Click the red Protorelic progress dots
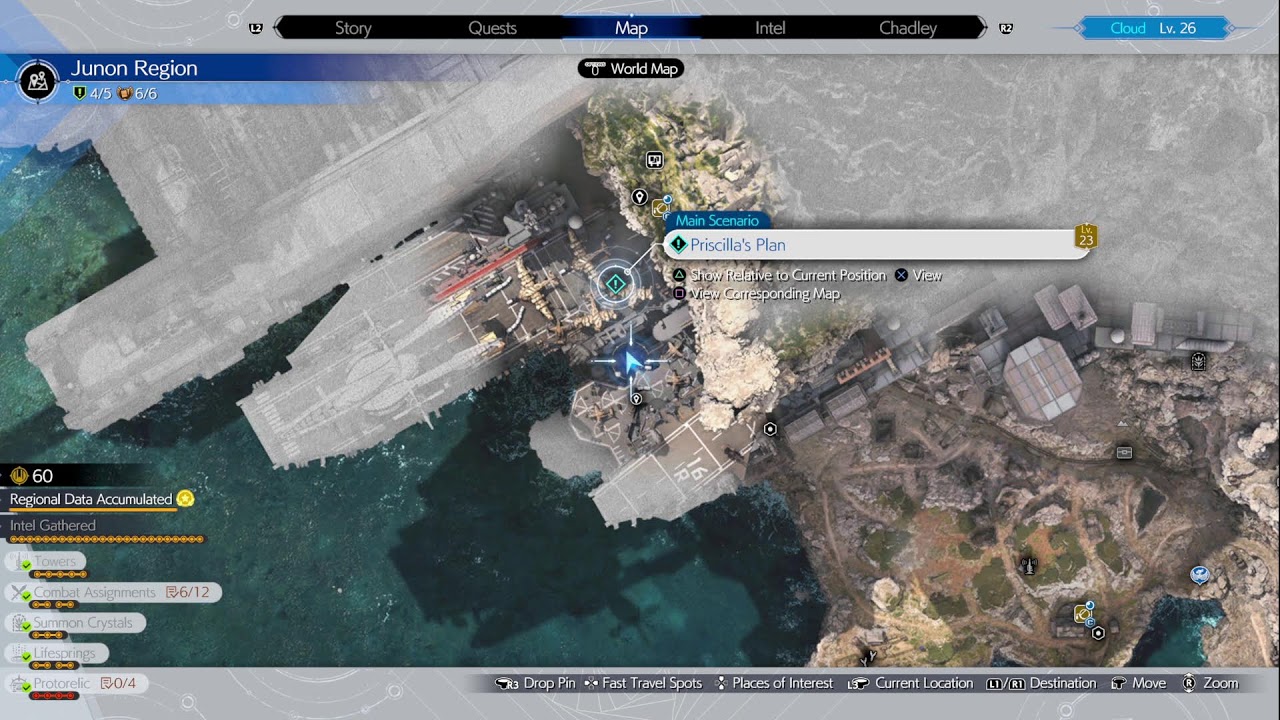This screenshot has width=1280, height=720. [x=54, y=696]
